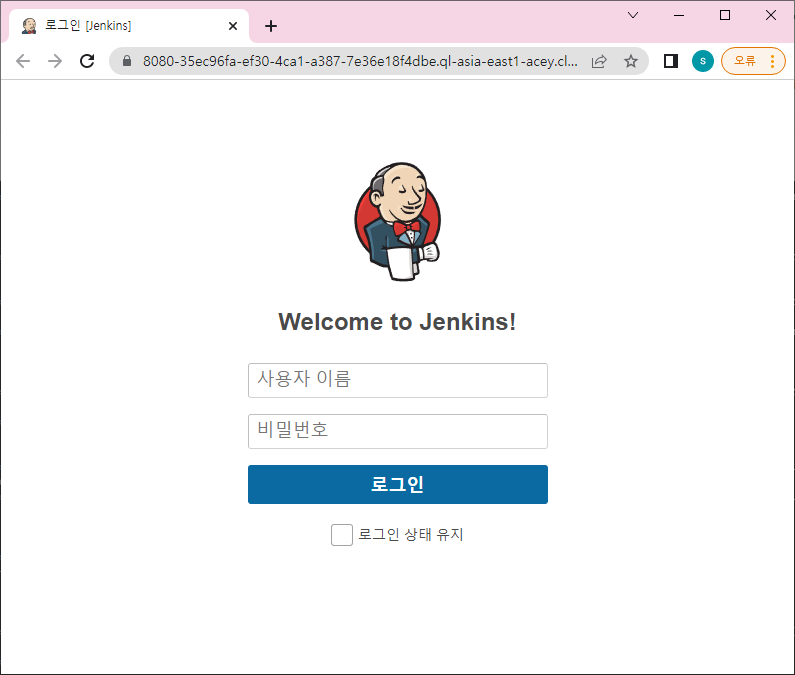This screenshot has width=795, height=675.
Task: Click the 로그인 상태 유지 label
Action: (x=411, y=535)
